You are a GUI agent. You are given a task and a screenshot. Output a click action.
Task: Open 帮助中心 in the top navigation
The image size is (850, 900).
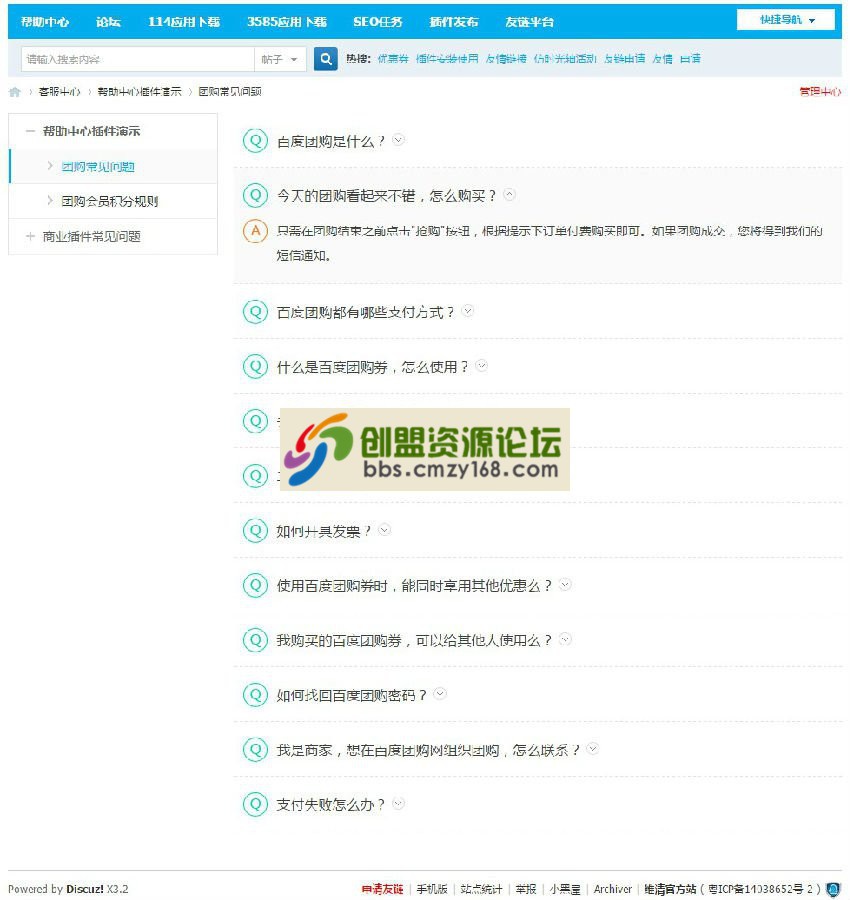[45, 22]
